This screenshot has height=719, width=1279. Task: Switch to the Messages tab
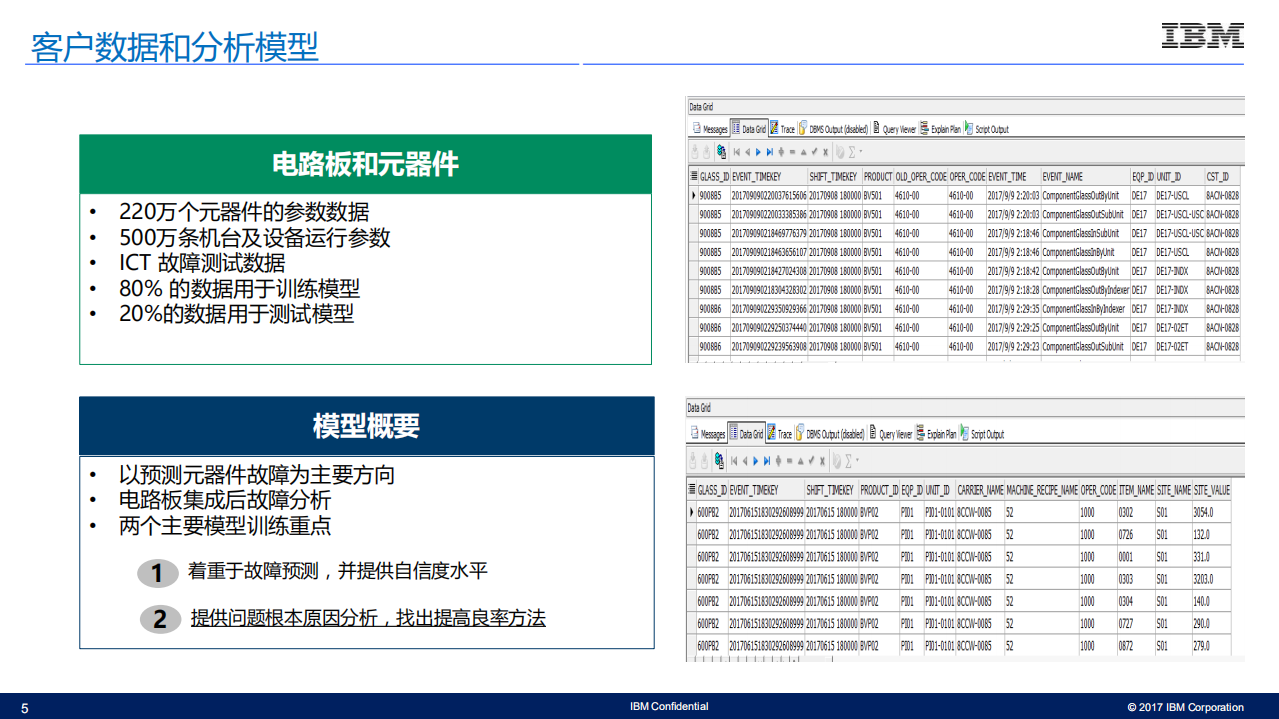[x=715, y=129]
